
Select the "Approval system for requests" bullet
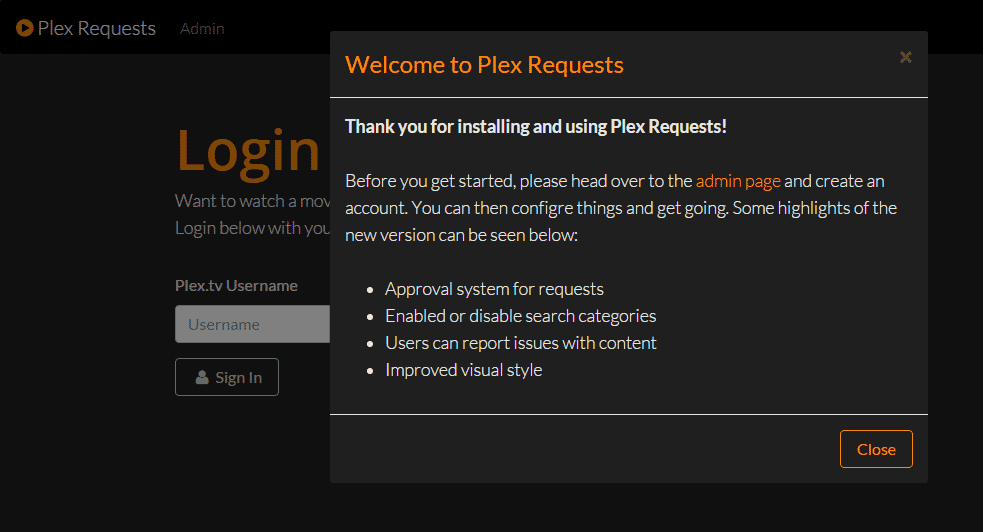494,289
